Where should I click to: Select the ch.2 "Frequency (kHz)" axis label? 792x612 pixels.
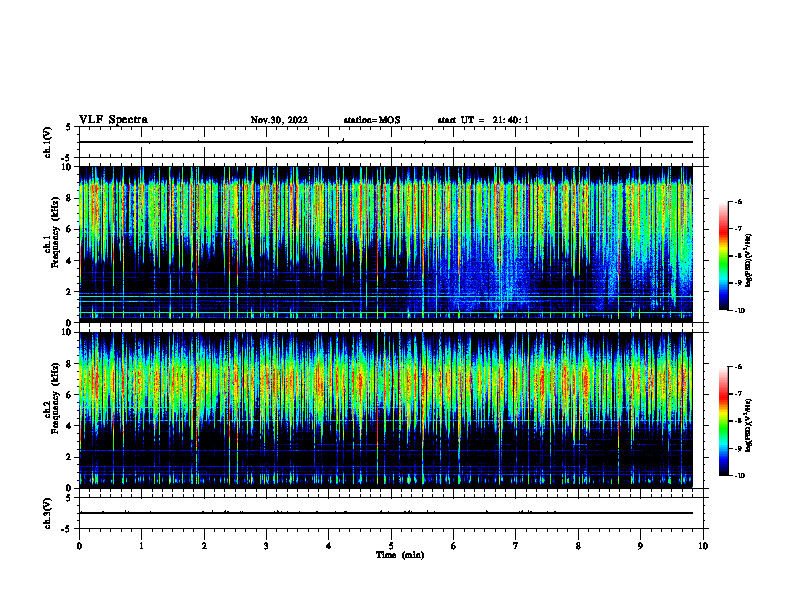[x=55, y=398]
